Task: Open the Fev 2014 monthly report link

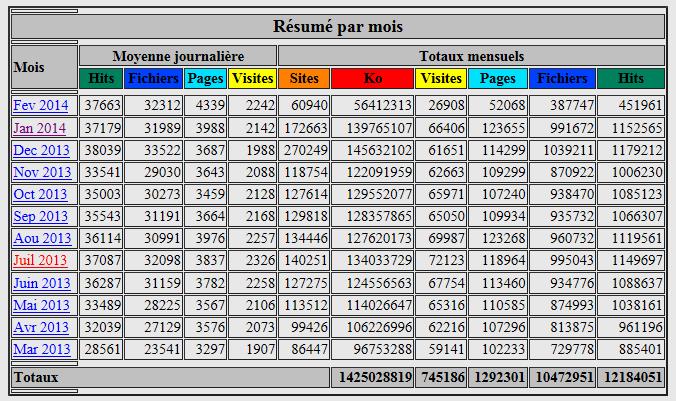Action: (x=41, y=106)
